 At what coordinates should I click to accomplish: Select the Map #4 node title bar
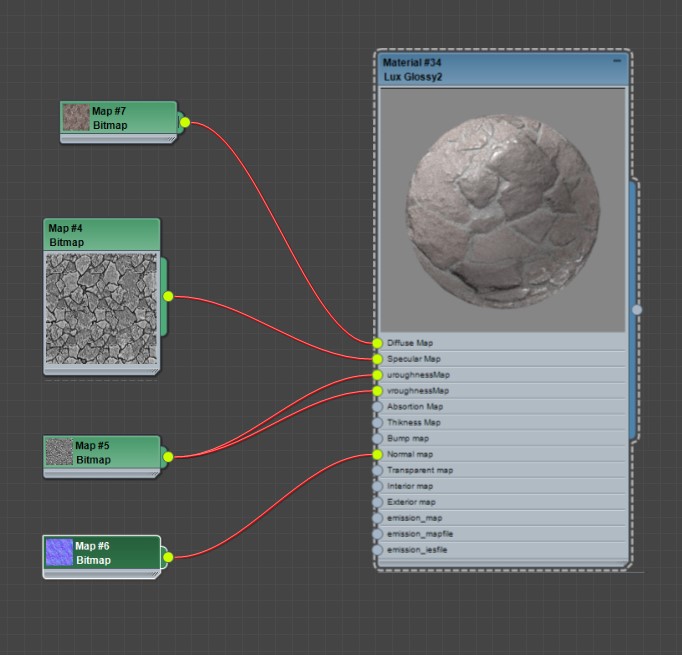(x=101, y=235)
